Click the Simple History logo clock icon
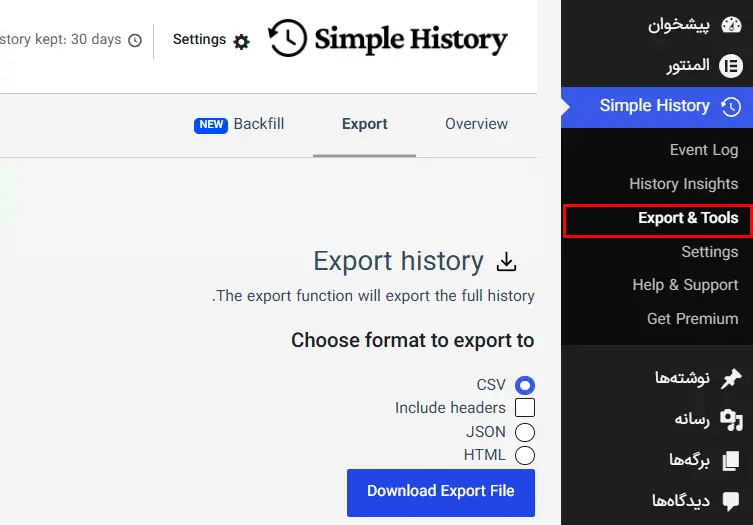Screen dimensions: 753x525 [287, 38]
